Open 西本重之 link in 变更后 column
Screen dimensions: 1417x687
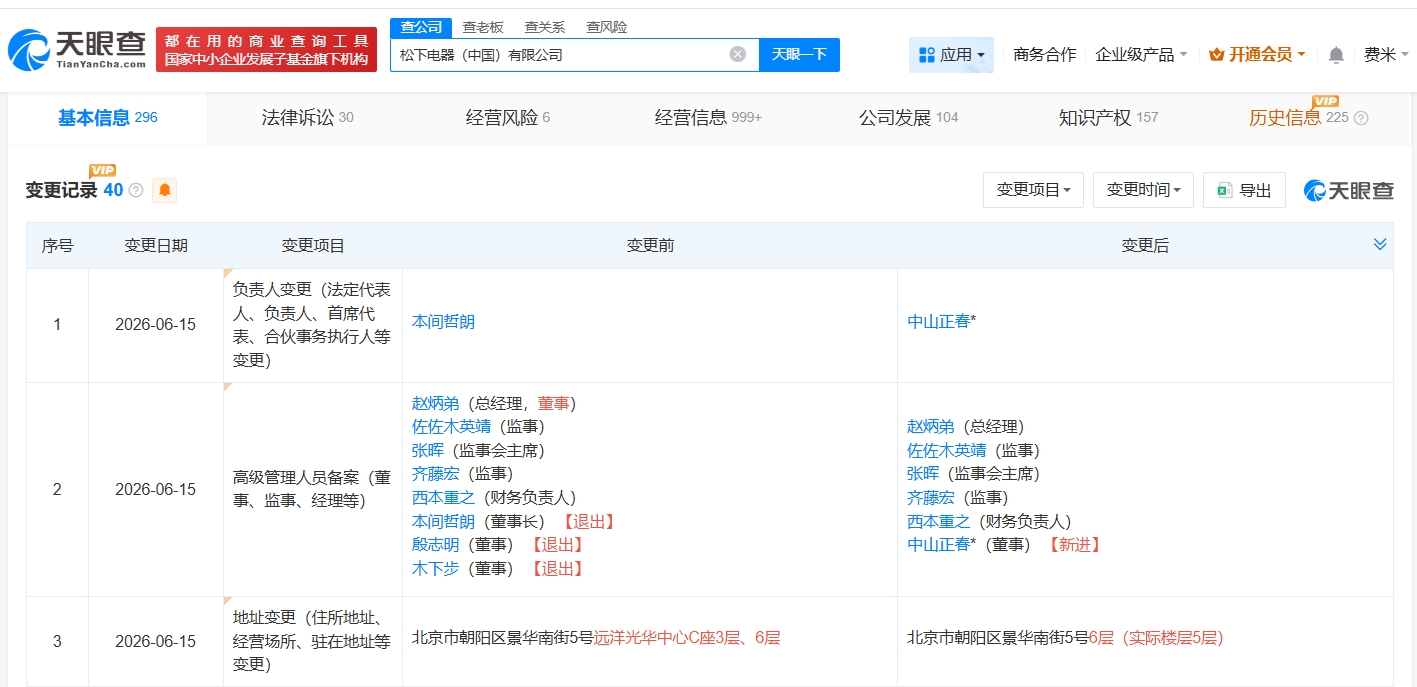(x=938, y=522)
